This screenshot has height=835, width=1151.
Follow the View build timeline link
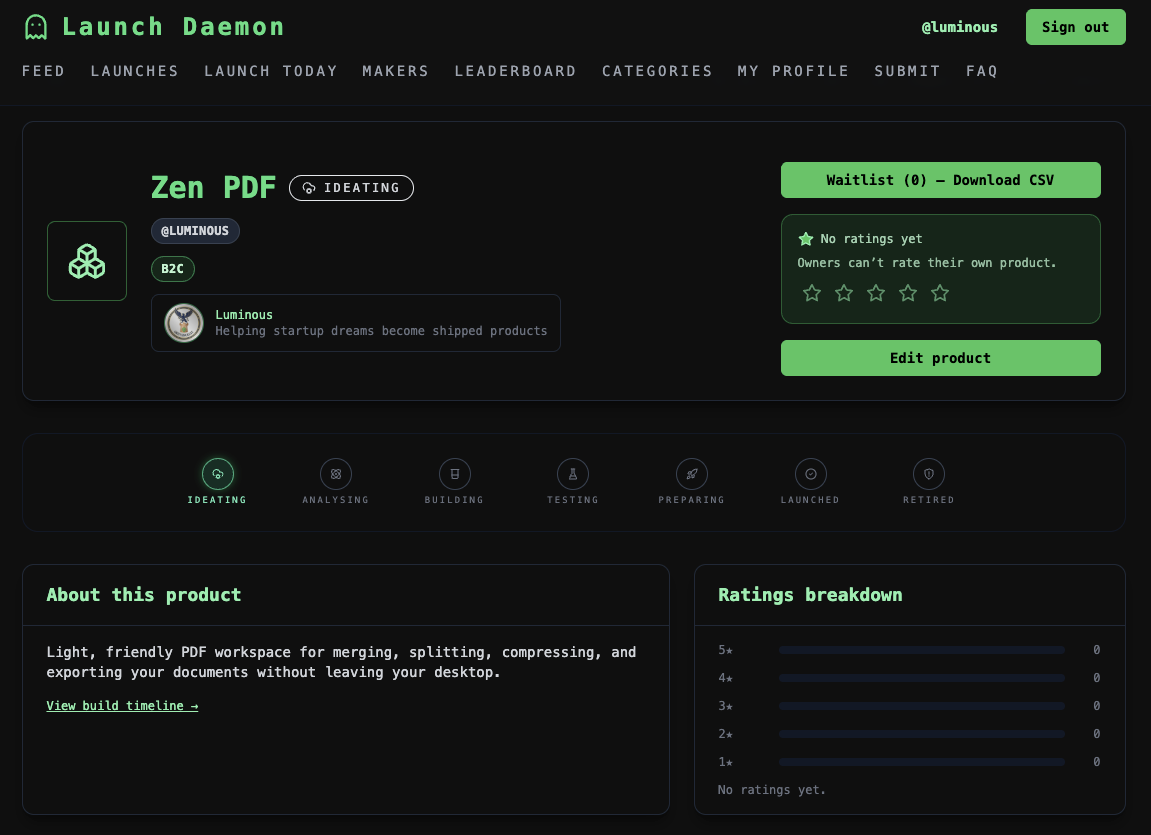pyautogui.click(x=122, y=705)
